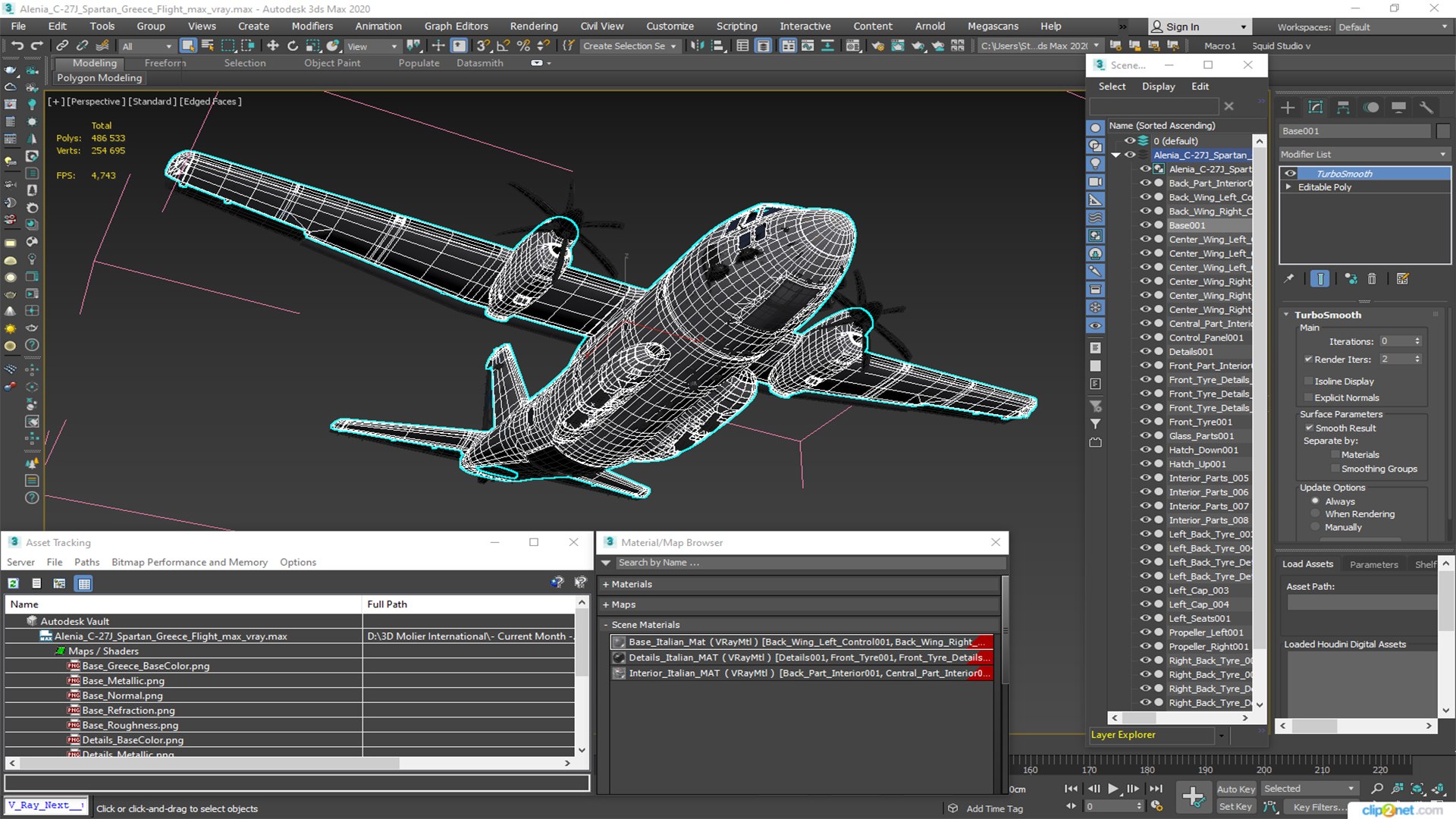Viewport: 1456px width, 819px height.
Task: Toggle the Angle Snap icon
Action: click(503, 45)
